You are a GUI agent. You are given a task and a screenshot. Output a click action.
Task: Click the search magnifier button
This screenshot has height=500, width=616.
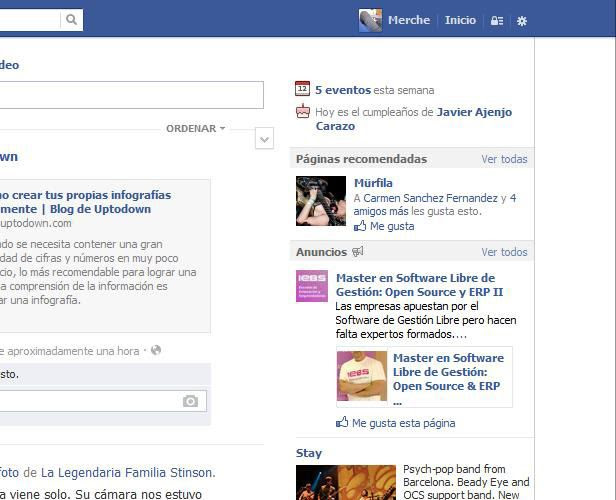(72, 20)
